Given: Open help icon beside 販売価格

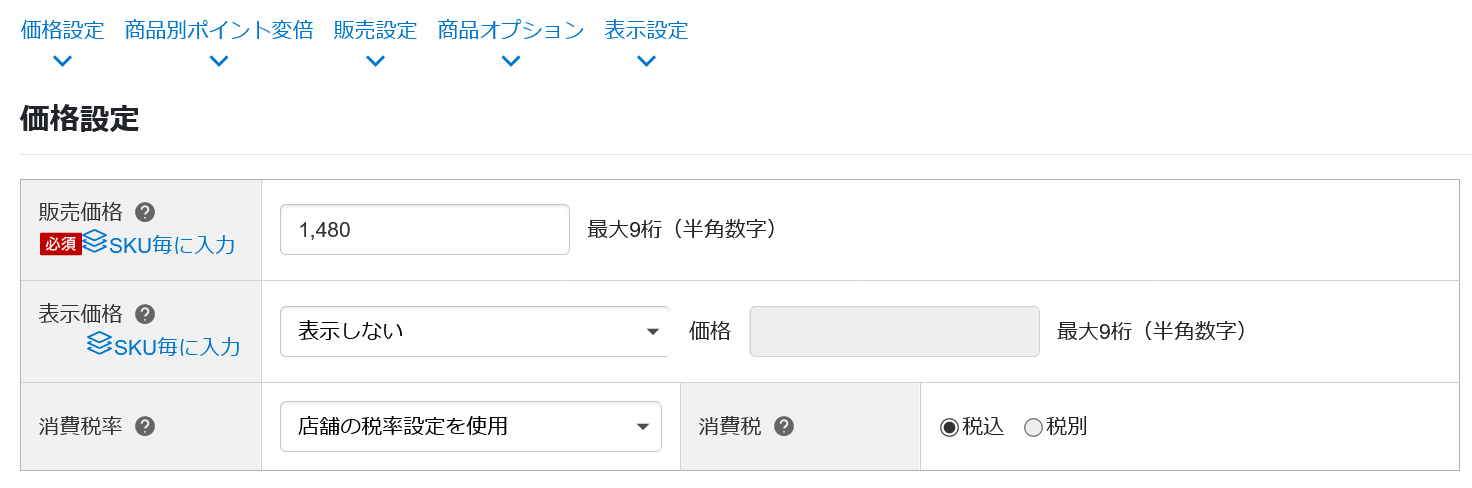Looking at the screenshot, I should point(145,212).
